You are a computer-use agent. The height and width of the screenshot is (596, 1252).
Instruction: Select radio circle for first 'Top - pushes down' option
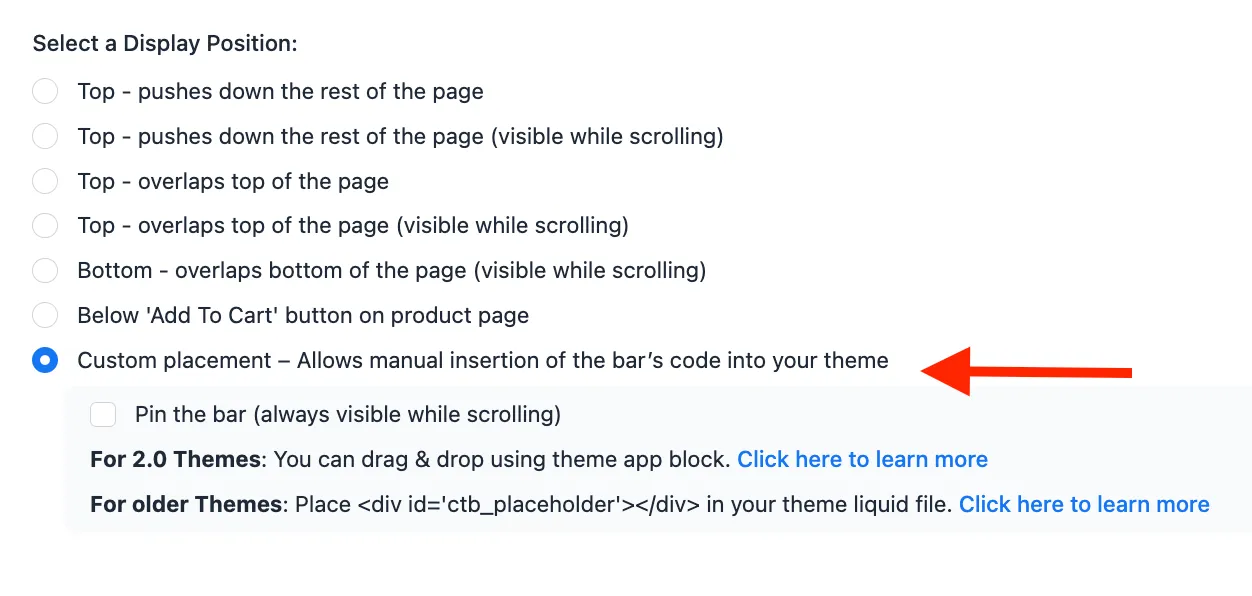45,91
